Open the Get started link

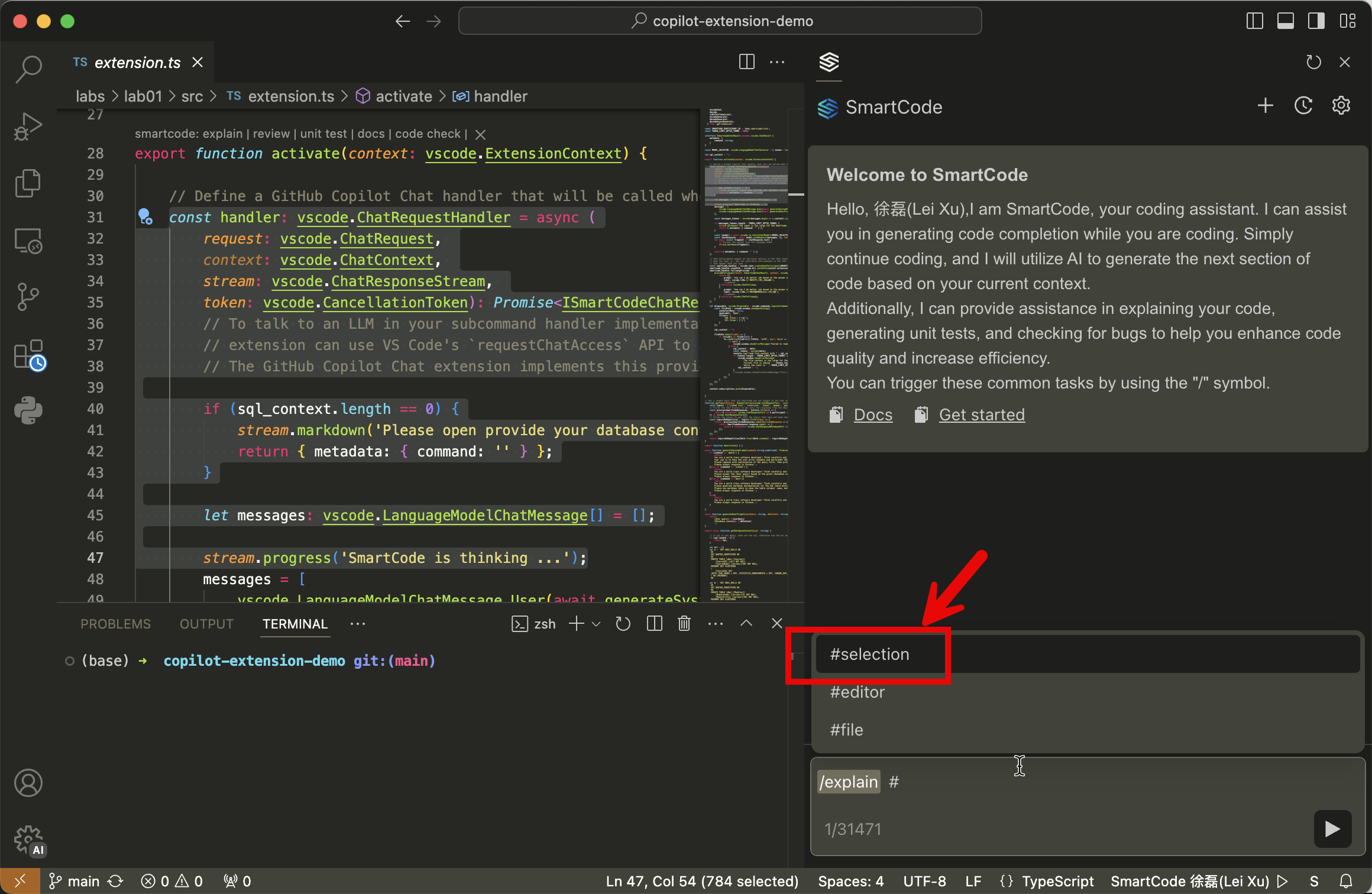click(x=982, y=414)
